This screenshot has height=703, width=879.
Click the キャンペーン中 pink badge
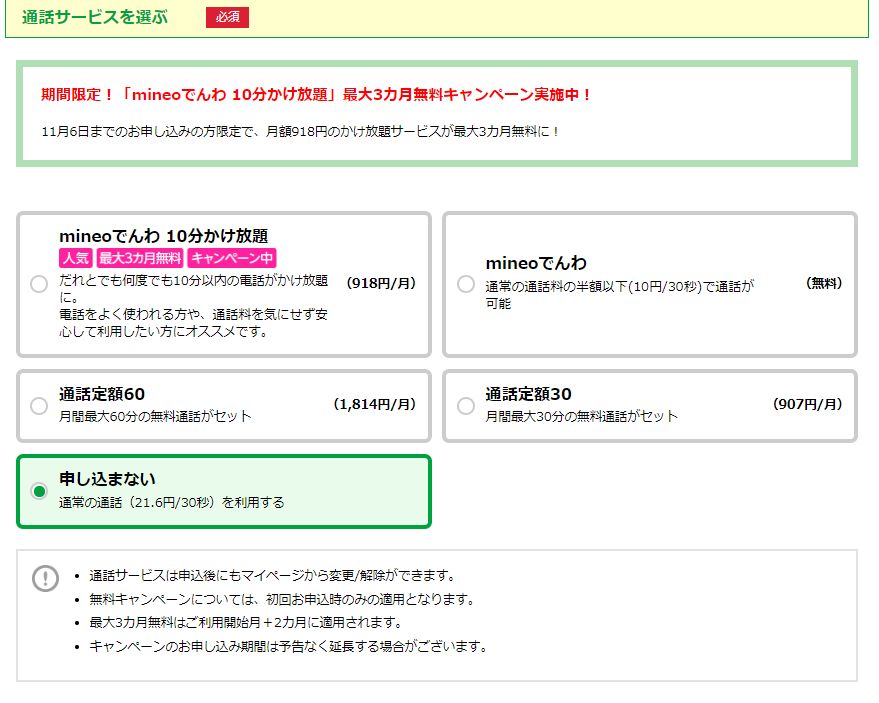[x=232, y=258]
